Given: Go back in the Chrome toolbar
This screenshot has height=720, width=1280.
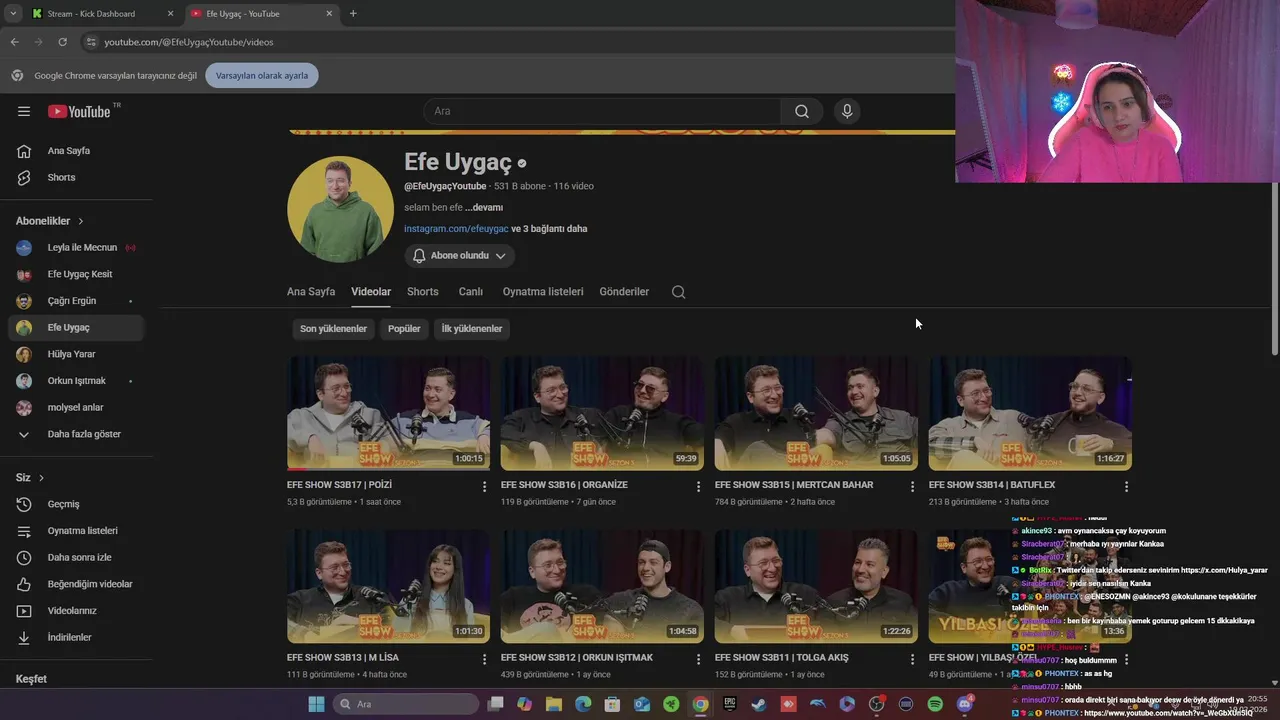Looking at the screenshot, I should tap(14, 42).
